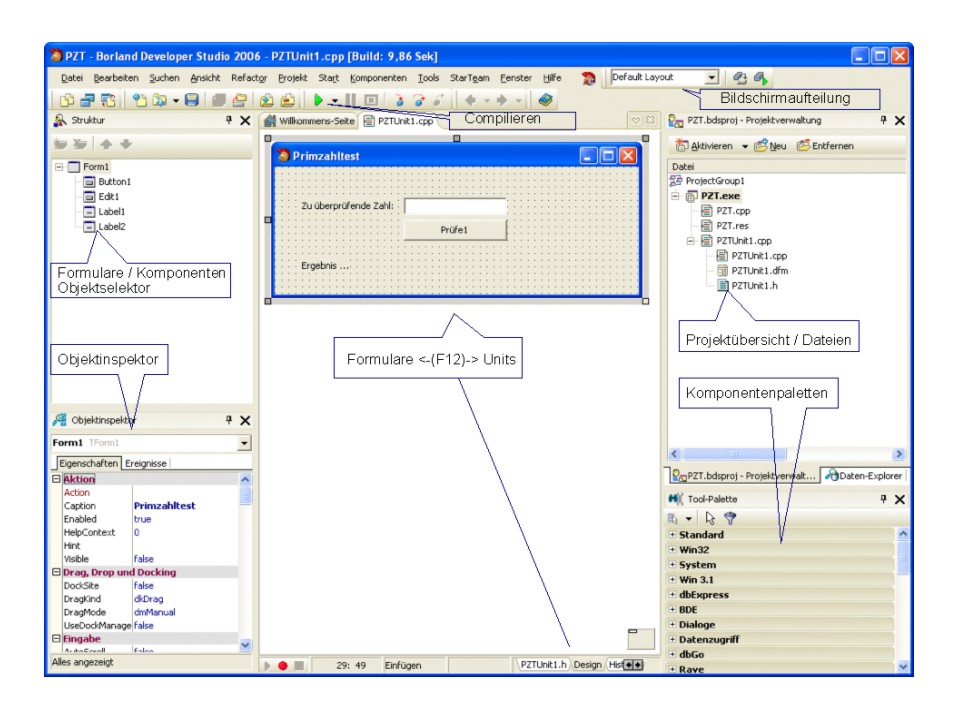958x719 pixels.
Task: Collapse the PZT.exe project node
Action: pyautogui.click(x=675, y=196)
